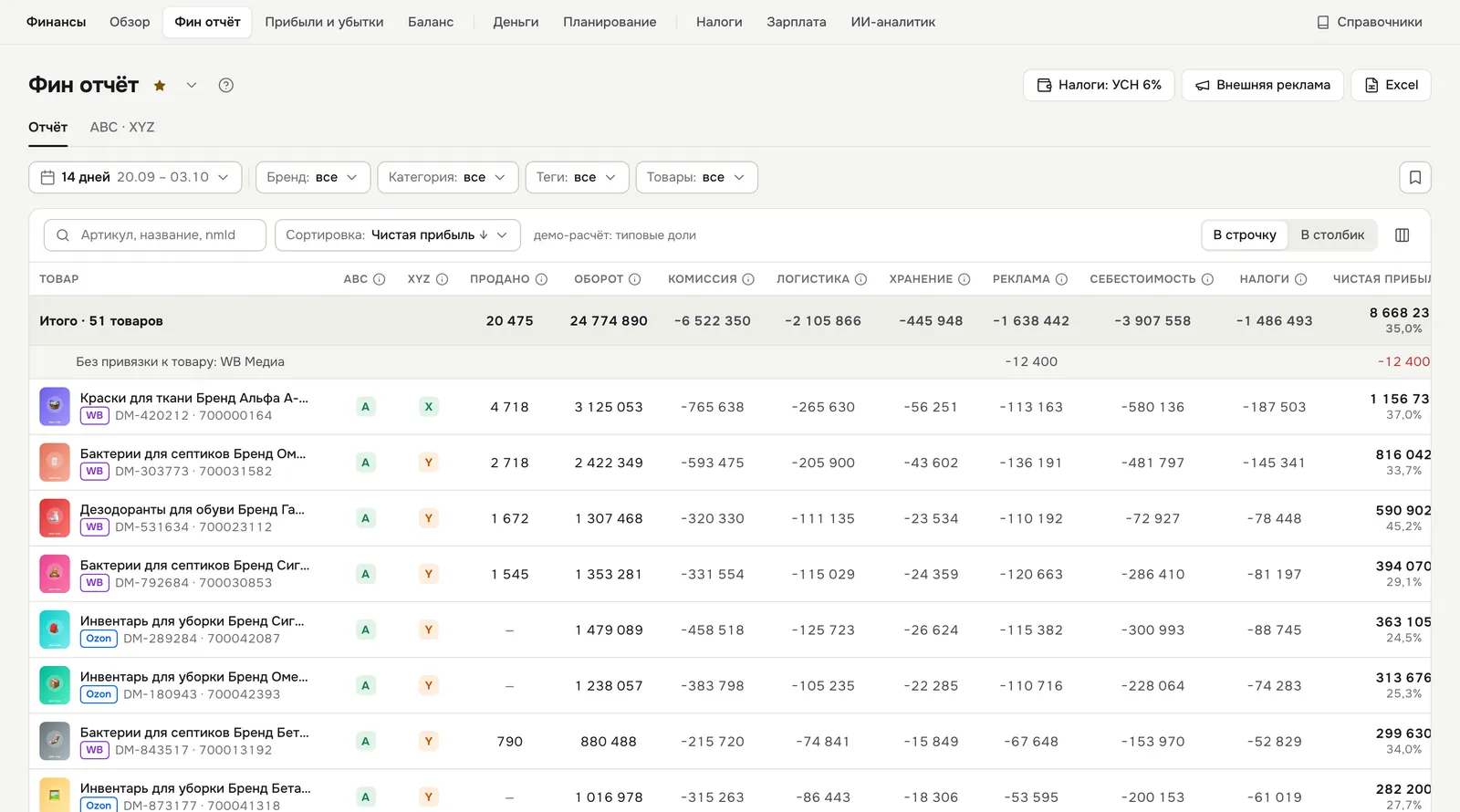
Task: Click the info icon beside ПРОДАНО column
Action: (541, 279)
